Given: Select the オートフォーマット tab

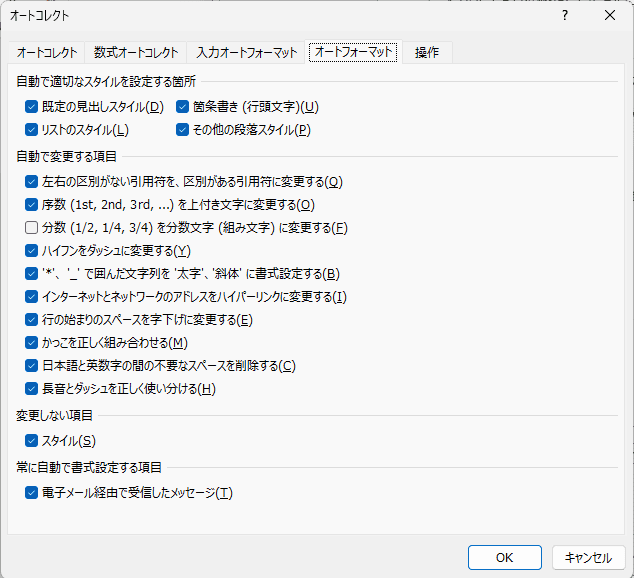Looking at the screenshot, I should 353,52.
